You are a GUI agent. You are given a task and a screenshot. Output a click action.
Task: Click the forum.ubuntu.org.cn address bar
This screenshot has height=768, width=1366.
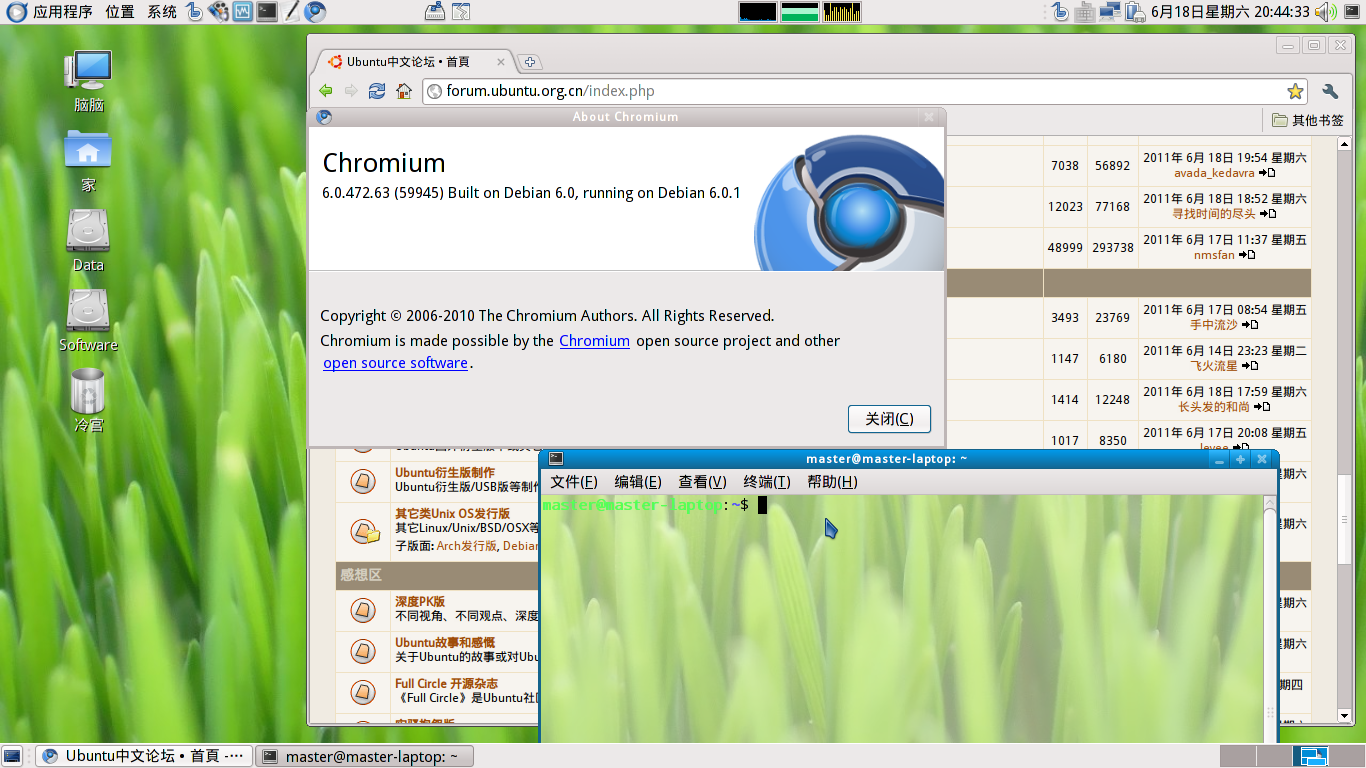[866, 91]
